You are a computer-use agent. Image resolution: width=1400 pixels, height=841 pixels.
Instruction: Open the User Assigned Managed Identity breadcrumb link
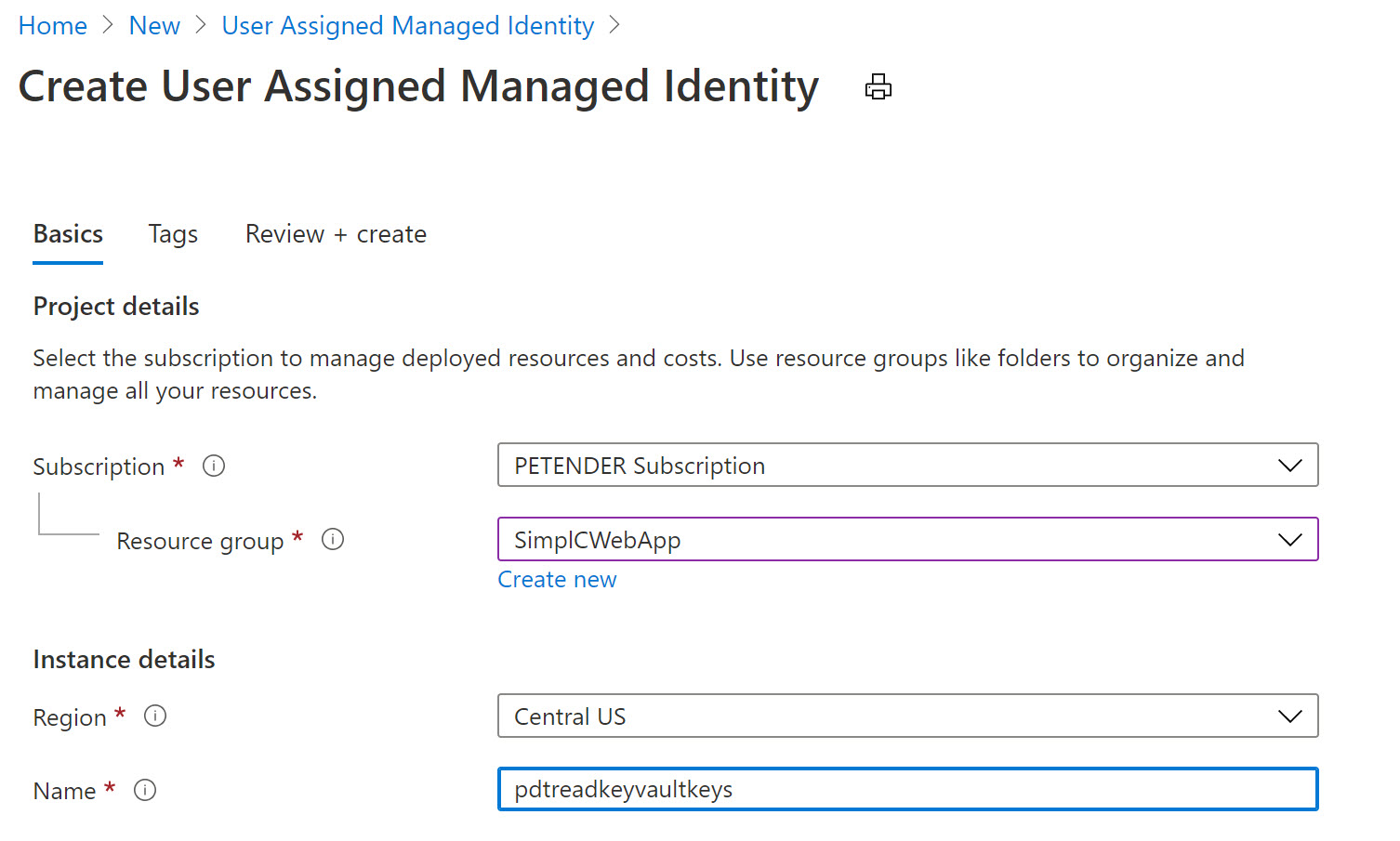[407, 26]
